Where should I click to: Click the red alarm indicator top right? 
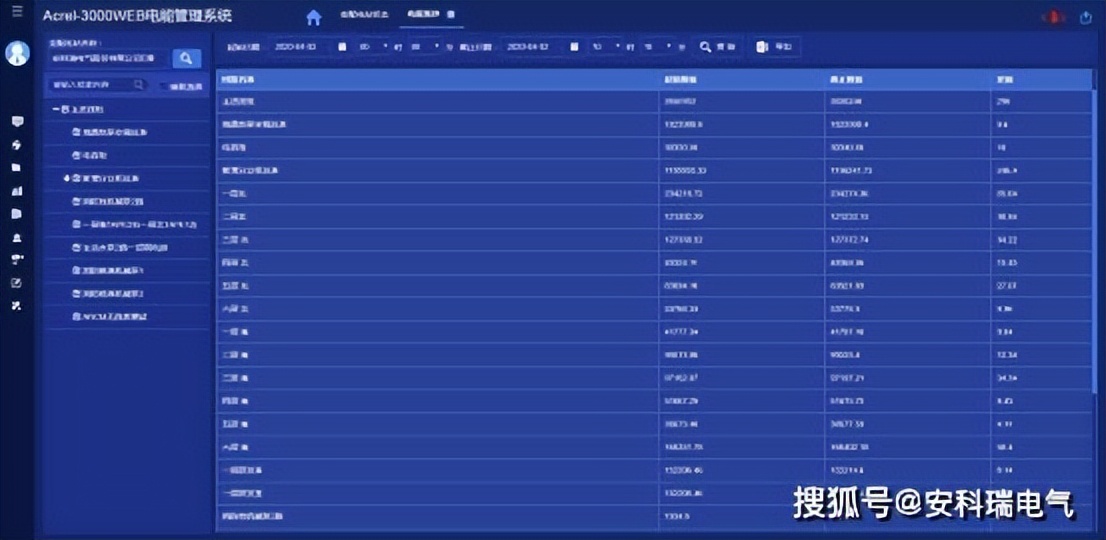click(x=1054, y=18)
